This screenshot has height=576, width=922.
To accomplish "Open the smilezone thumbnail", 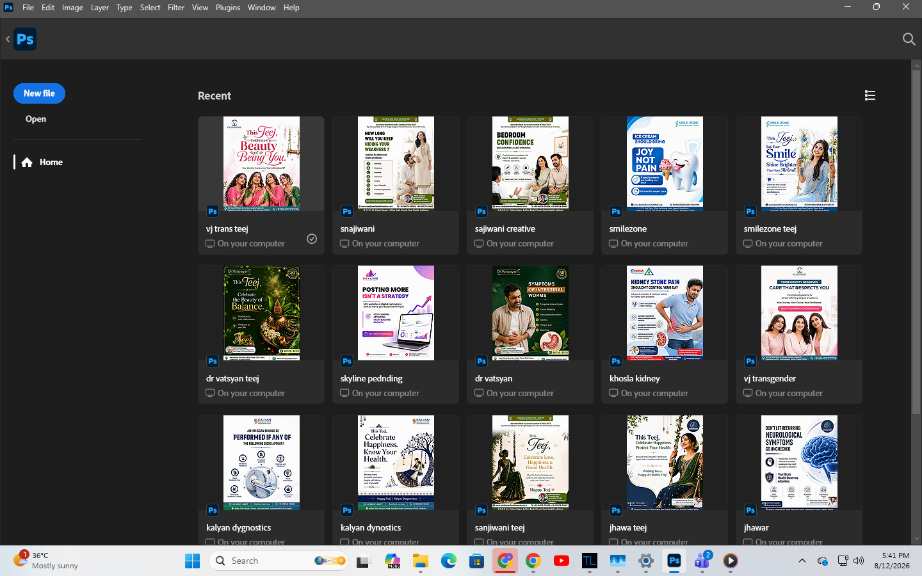I will (x=664, y=163).
